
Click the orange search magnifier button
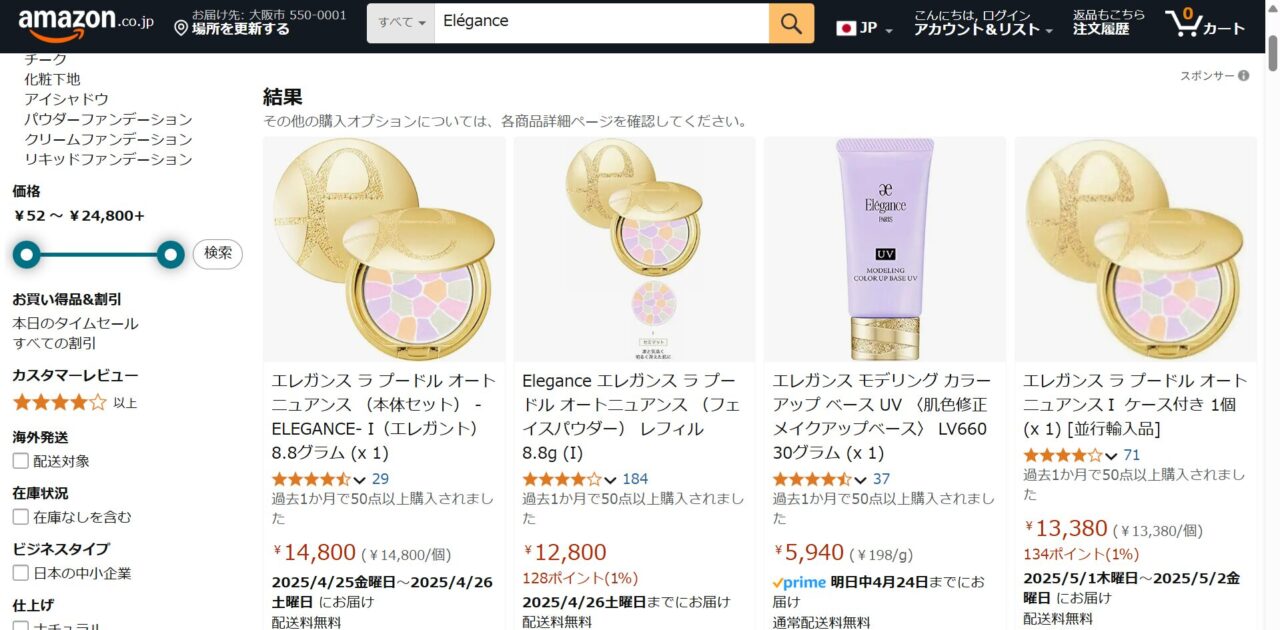(x=791, y=23)
